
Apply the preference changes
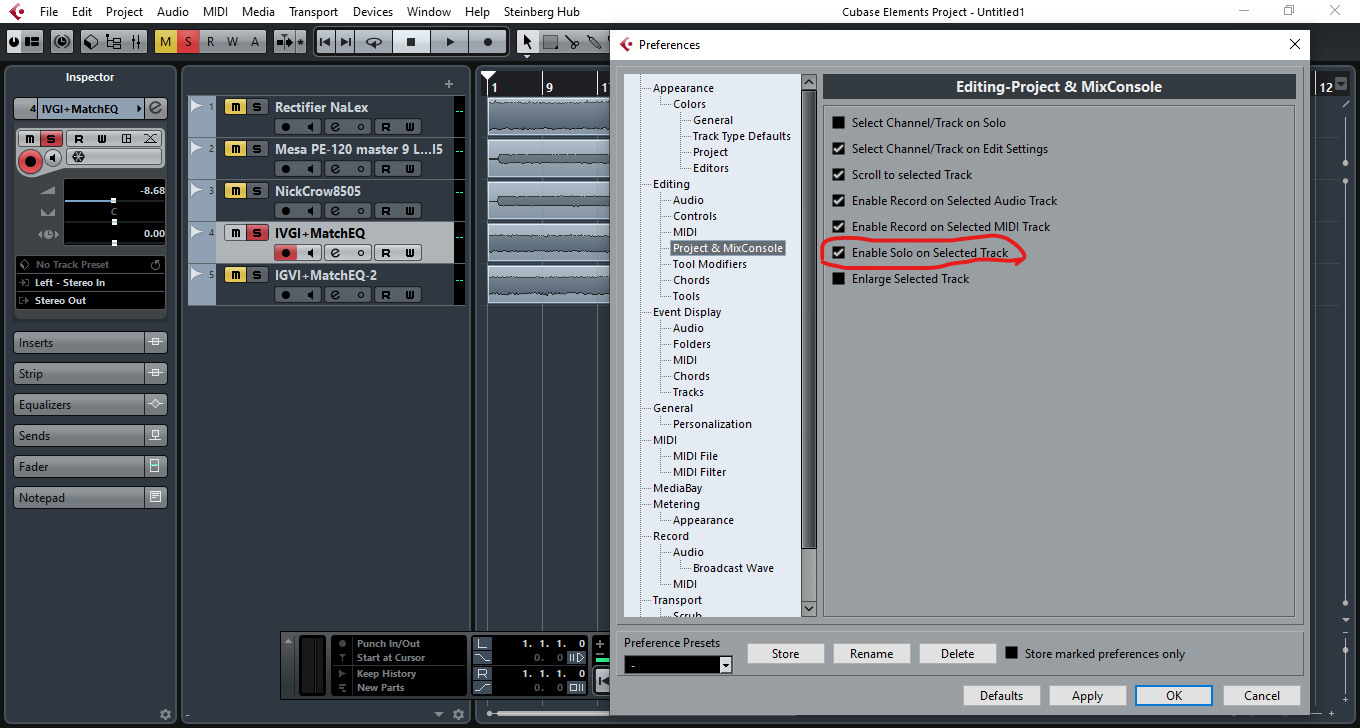click(x=1088, y=696)
